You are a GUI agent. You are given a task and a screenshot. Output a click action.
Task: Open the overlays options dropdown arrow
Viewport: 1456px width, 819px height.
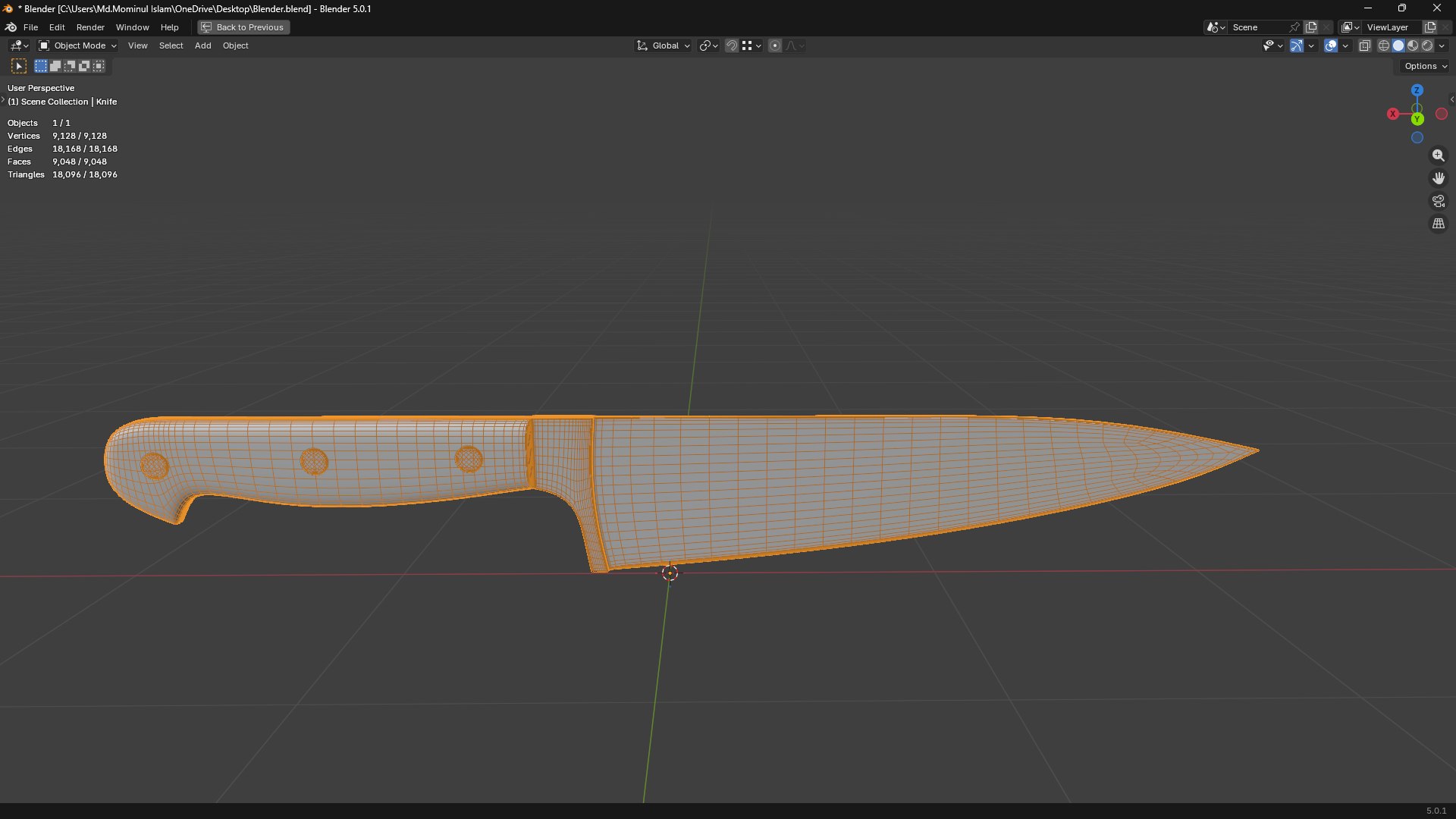1345,45
